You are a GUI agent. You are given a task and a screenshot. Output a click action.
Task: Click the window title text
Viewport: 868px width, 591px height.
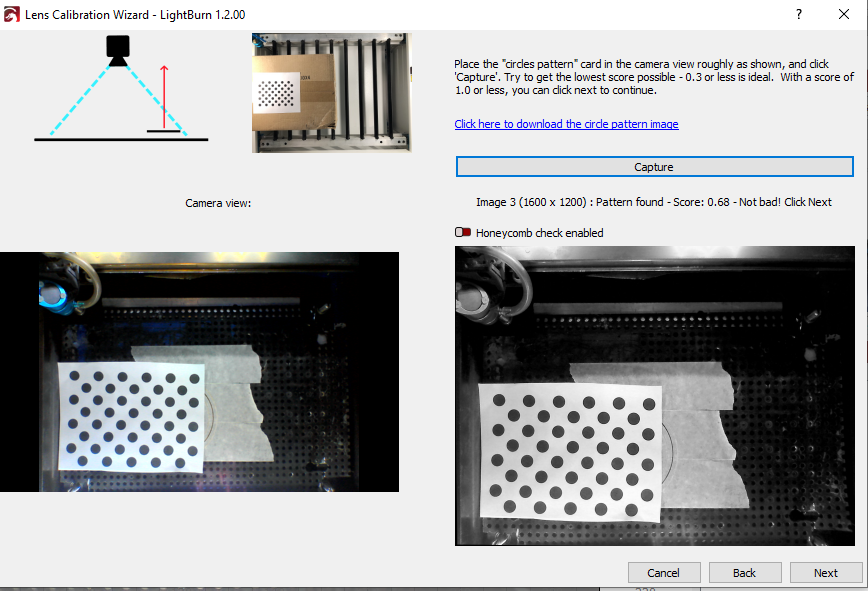(135, 15)
